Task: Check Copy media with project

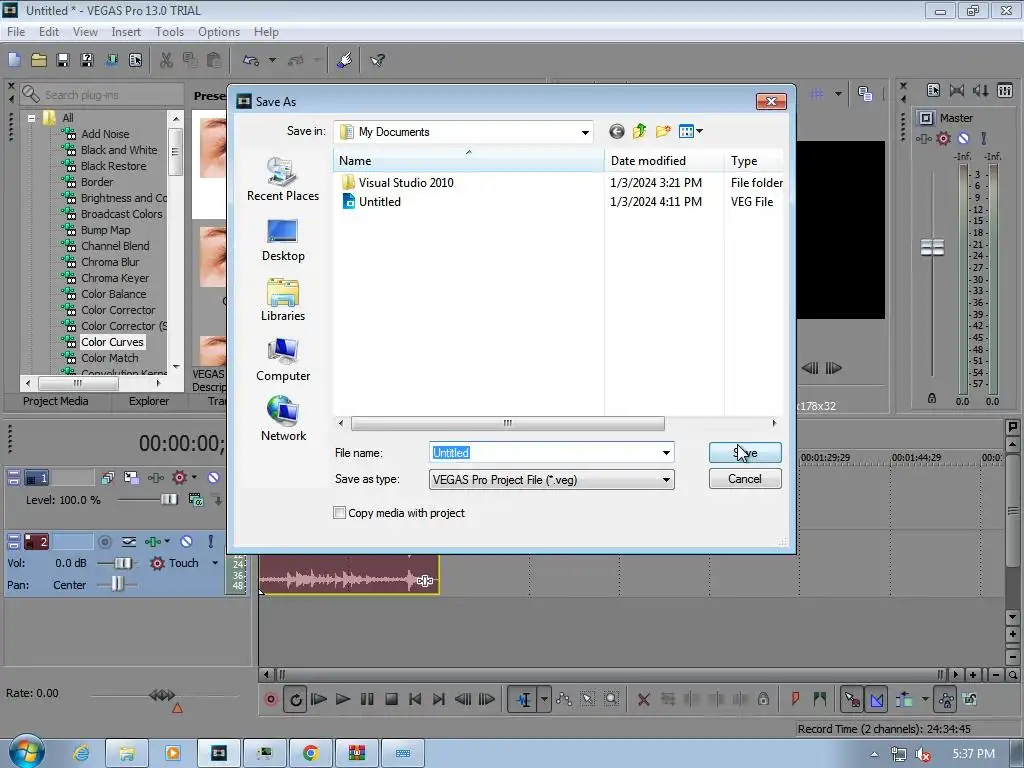Action: [x=340, y=513]
